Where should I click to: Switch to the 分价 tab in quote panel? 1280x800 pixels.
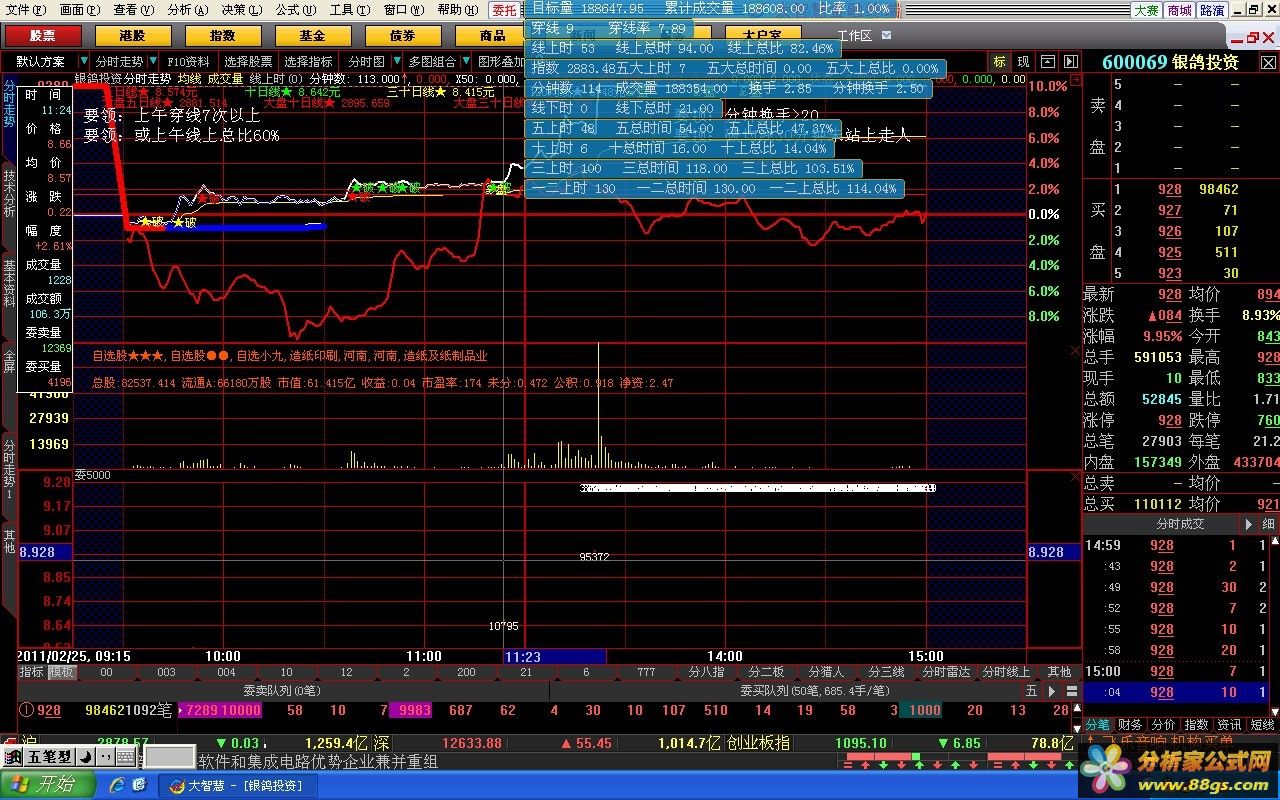[x=1163, y=724]
